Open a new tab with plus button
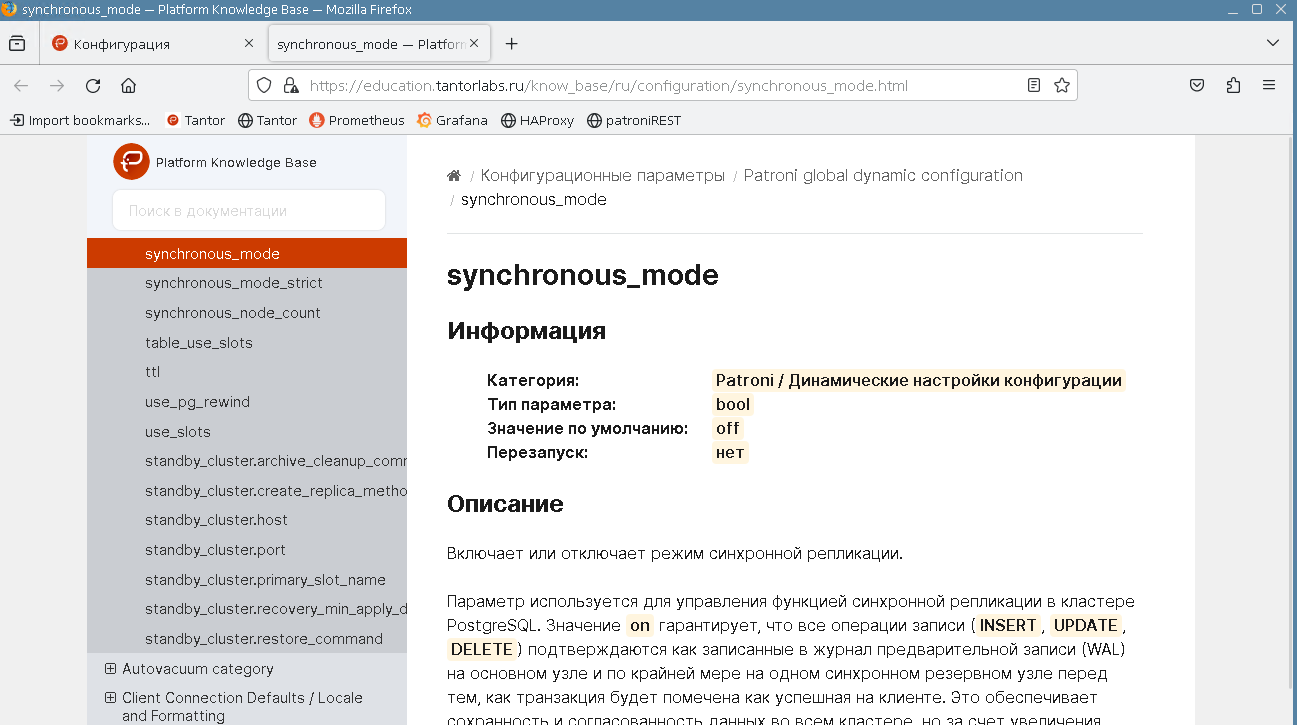 click(511, 44)
